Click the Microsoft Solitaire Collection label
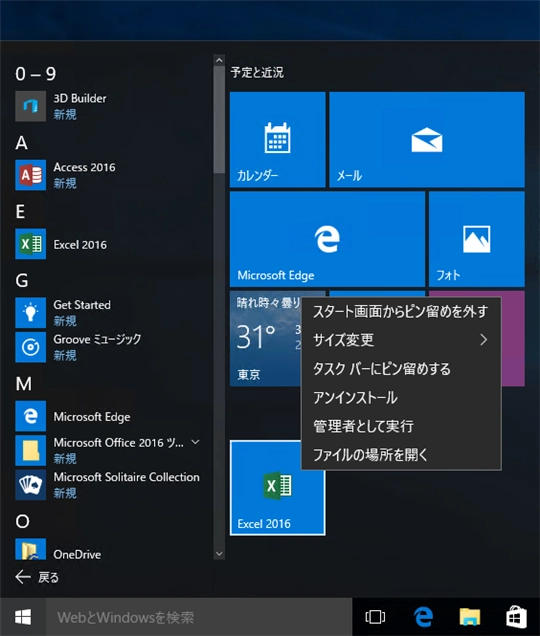 [x=127, y=477]
